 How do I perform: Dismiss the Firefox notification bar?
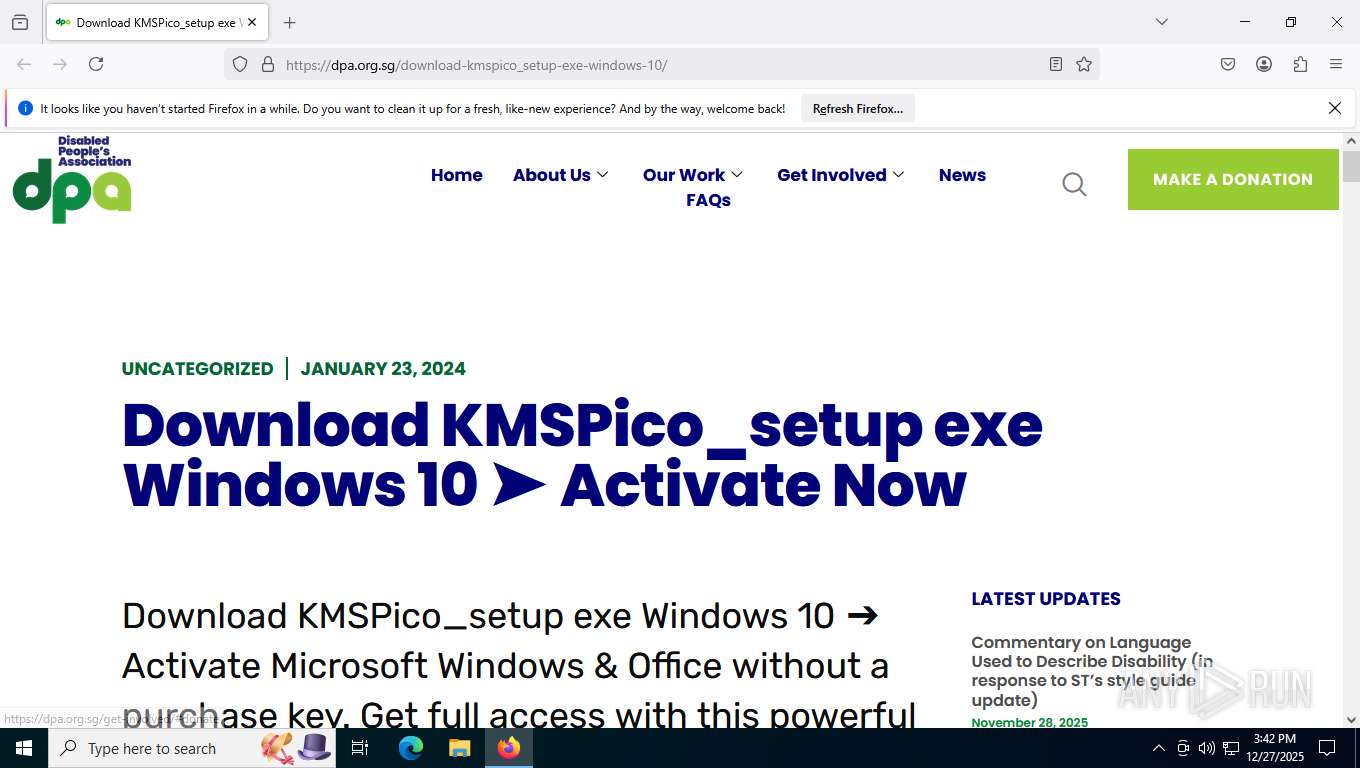[1335, 108]
